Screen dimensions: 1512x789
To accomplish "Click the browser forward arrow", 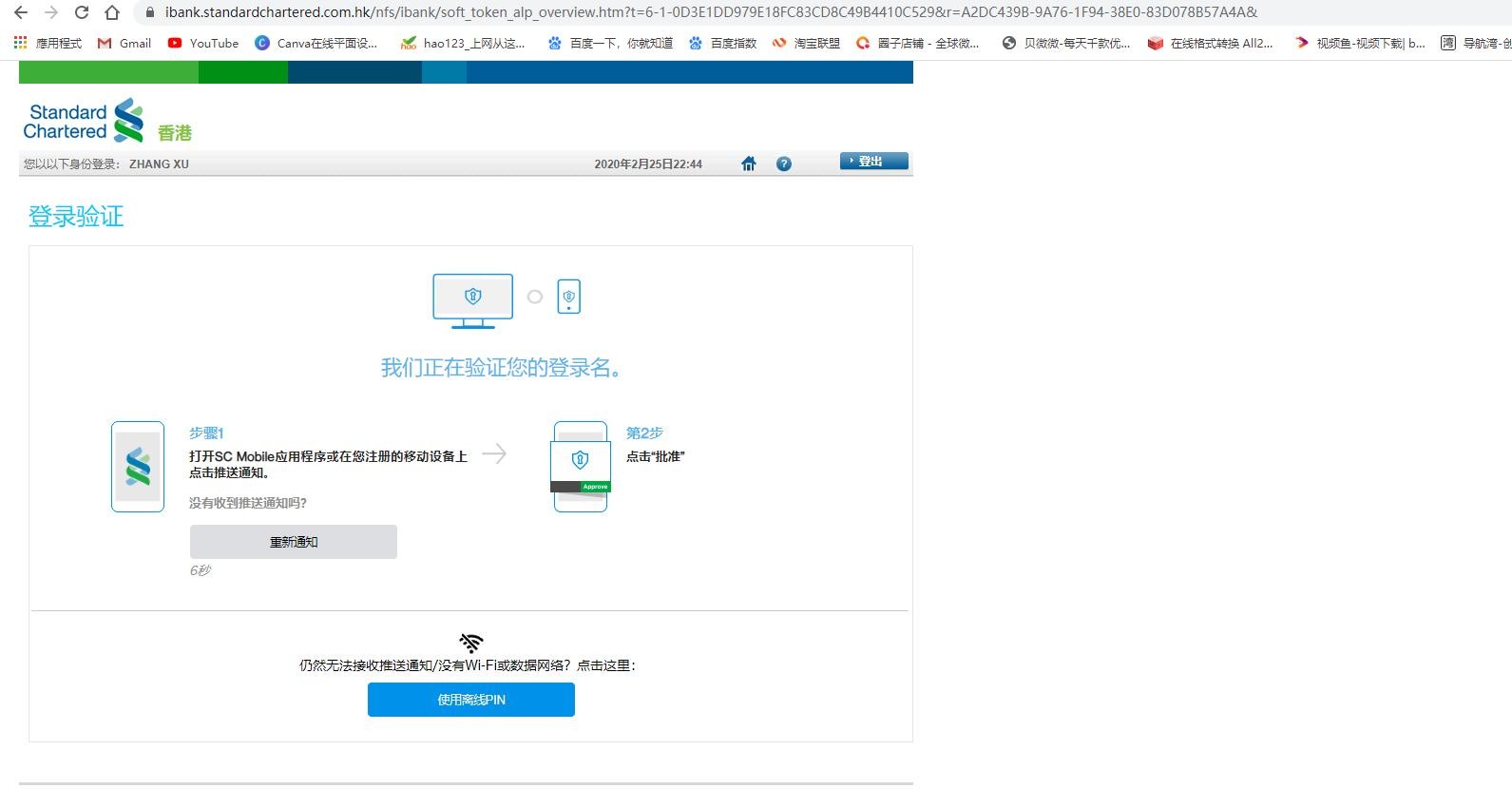I will point(51,12).
